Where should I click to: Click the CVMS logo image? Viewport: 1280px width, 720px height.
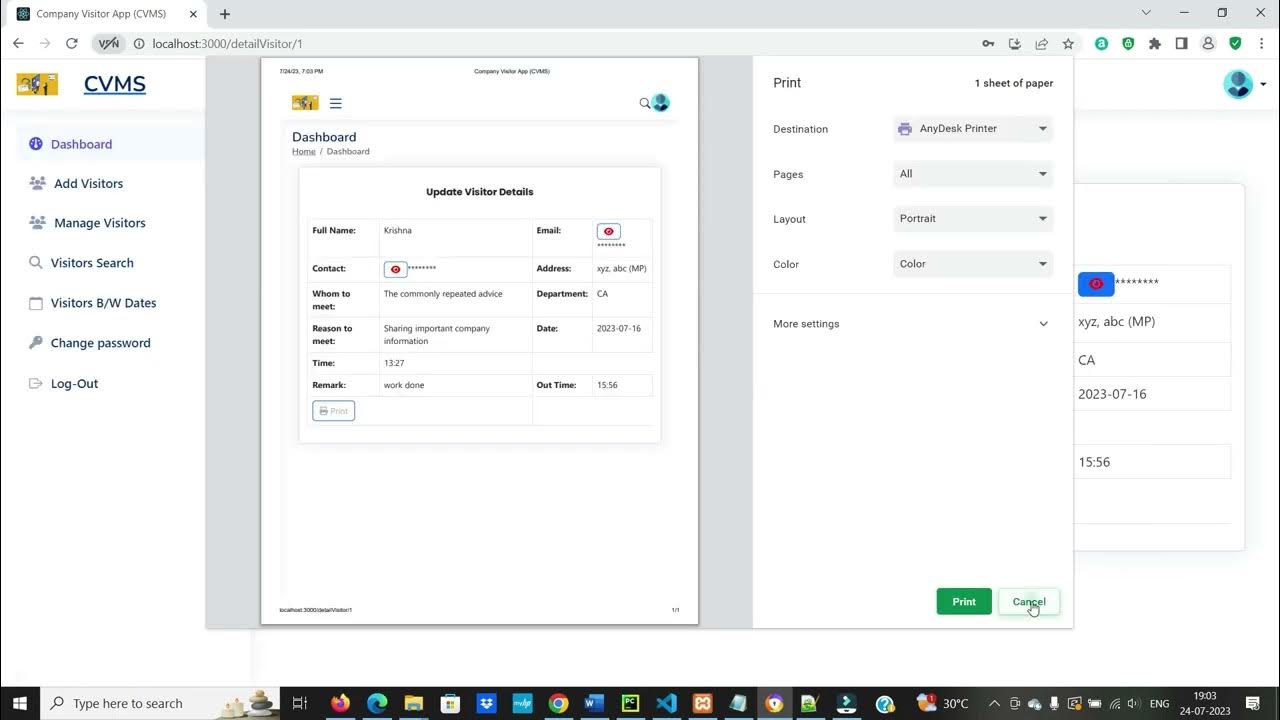(37, 84)
